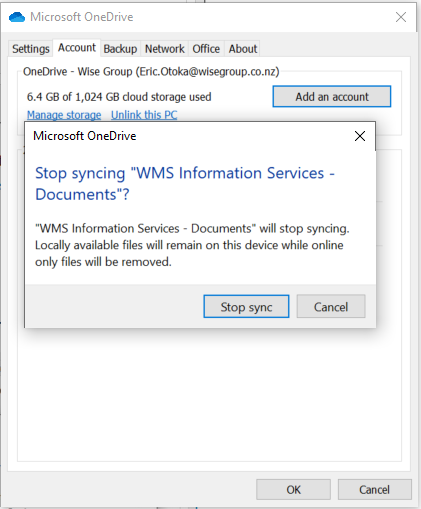Open the Settings tab
This screenshot has height=509, width=421.
(x=31, y=49)
